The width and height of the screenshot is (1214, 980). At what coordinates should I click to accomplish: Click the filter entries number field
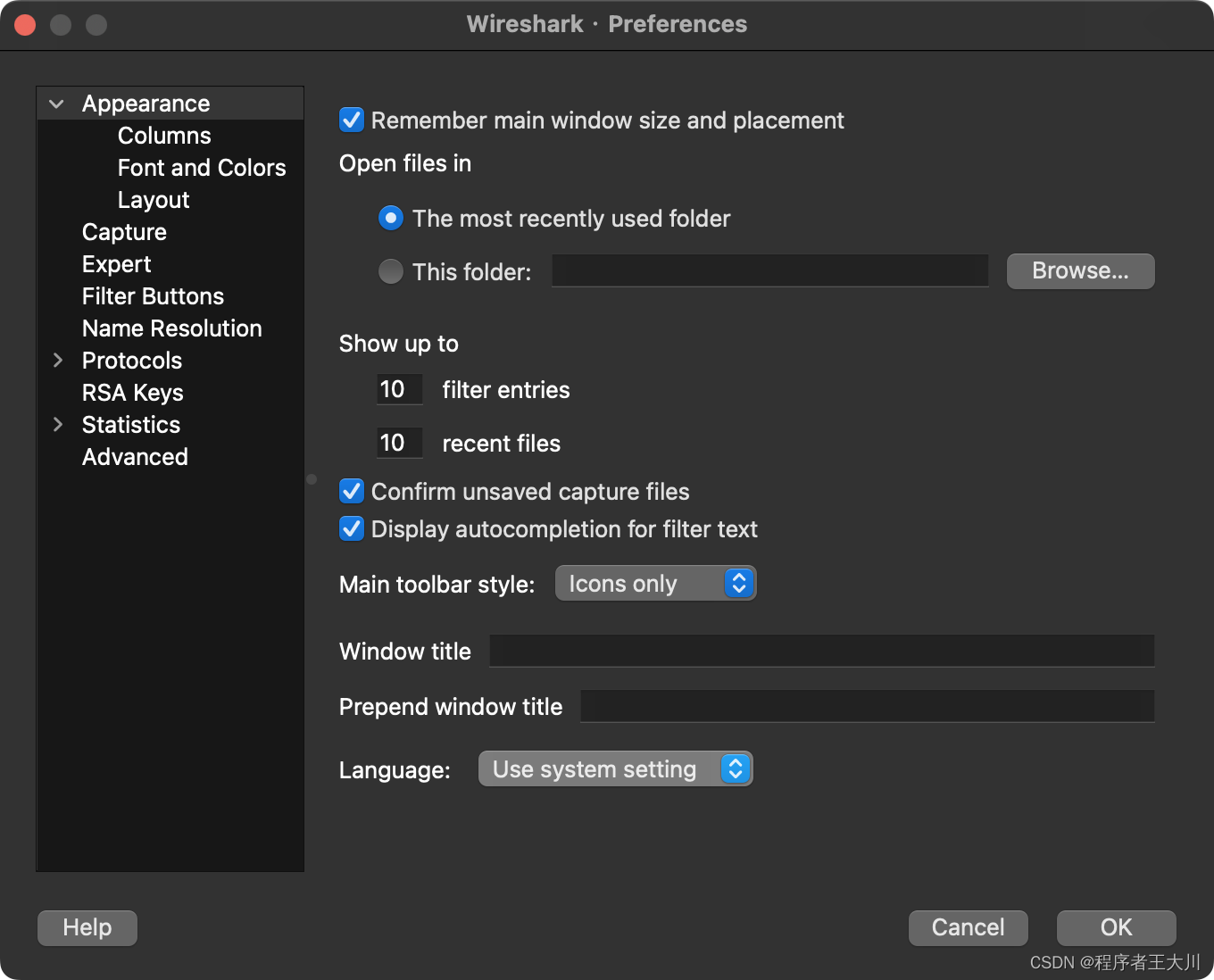coord(398,390)
